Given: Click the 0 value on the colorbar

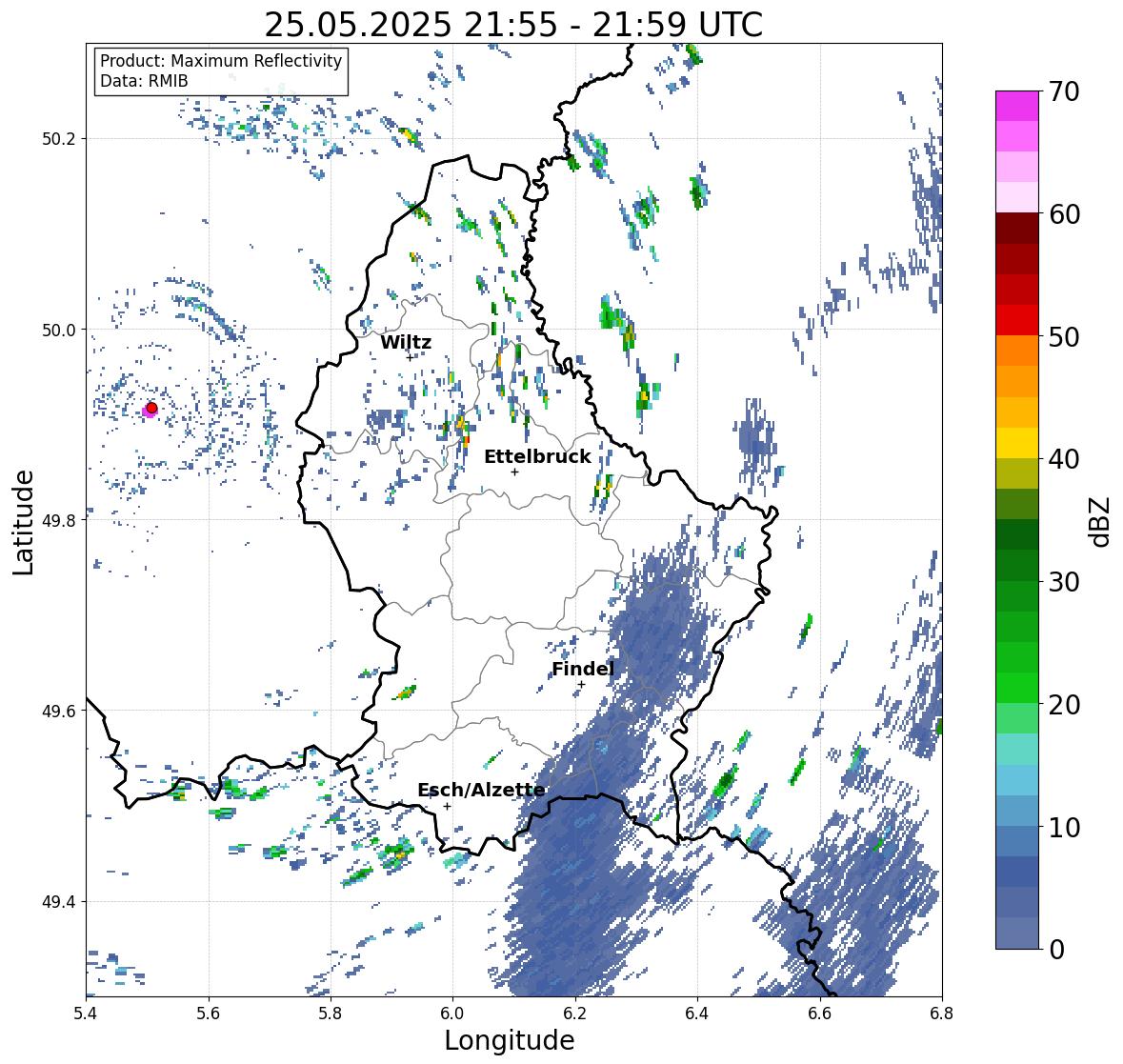Looking at the screenshot, I should tap(1057, 950).
